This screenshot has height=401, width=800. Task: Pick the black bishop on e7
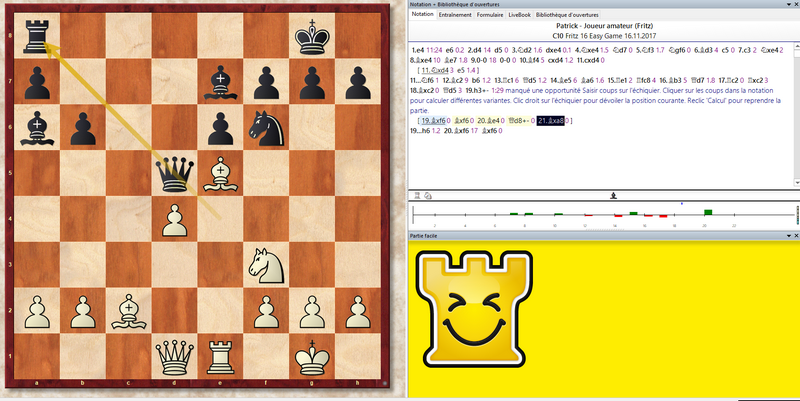pos(220,82)
